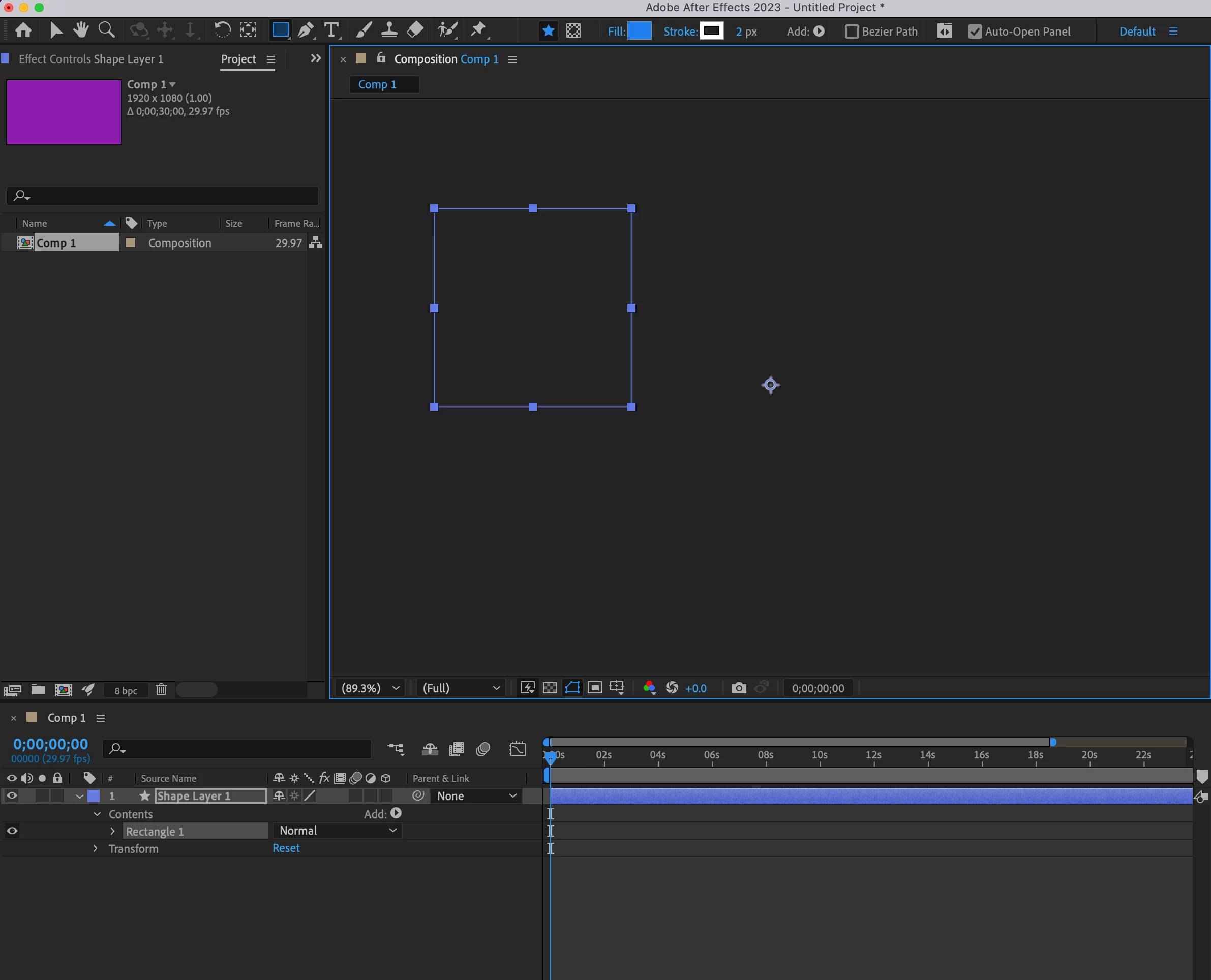Open the Full resolution dropdown
Viewport: 1211px width, 980px height.
pyautogui.click(x=461, y=688)
